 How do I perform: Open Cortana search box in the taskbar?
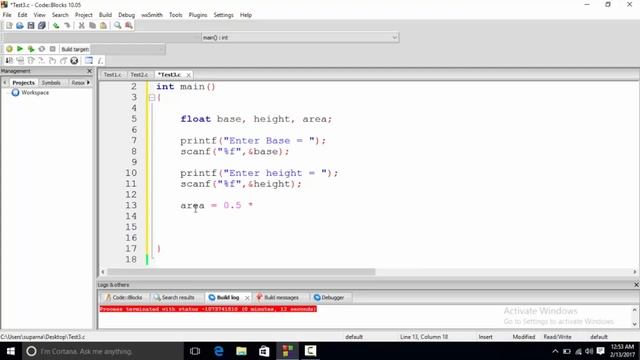pyautogui.click(x=102, y=351)
